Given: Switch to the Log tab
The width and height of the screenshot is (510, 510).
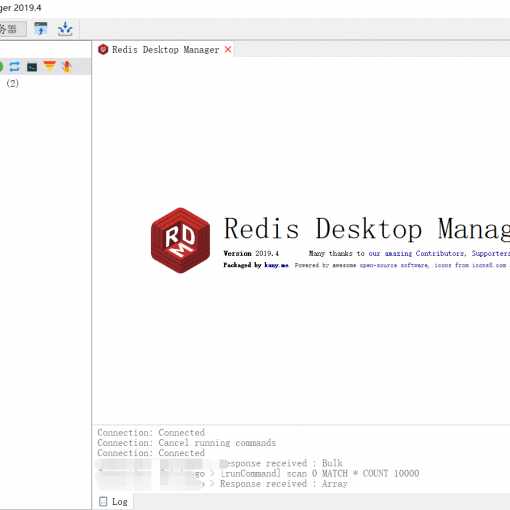Looking at the screenshot, I should 113,501.
